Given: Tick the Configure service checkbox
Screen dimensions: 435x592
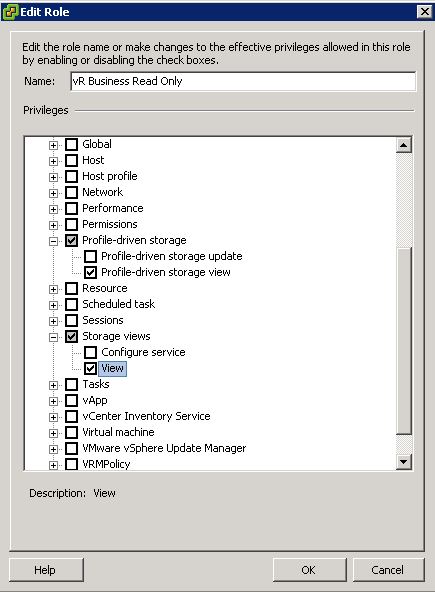Looking at the screenshot, I should pos(90,352).
